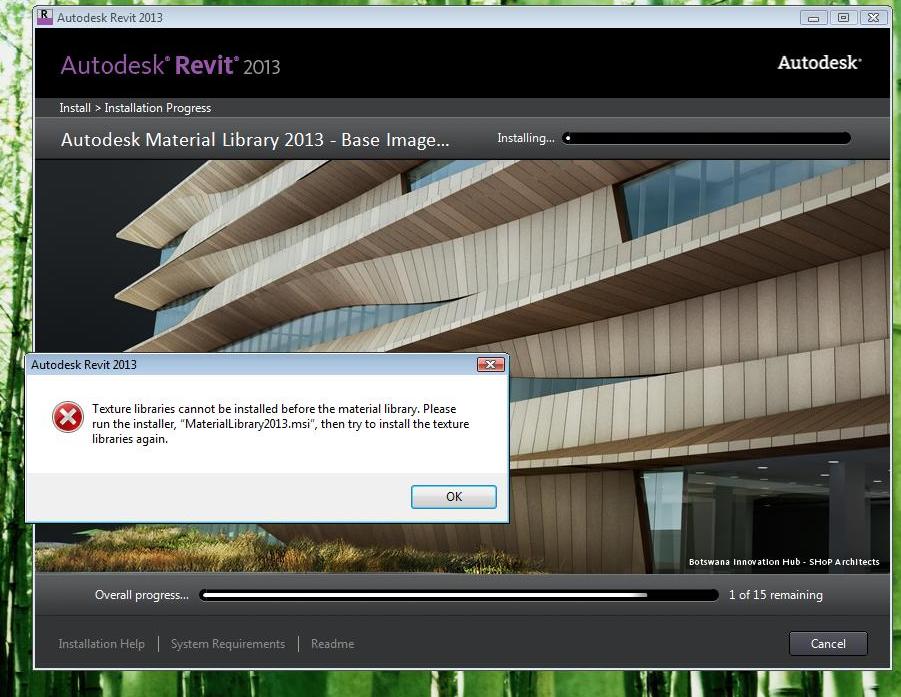Maximize the Revit installer window

[843, 18]
